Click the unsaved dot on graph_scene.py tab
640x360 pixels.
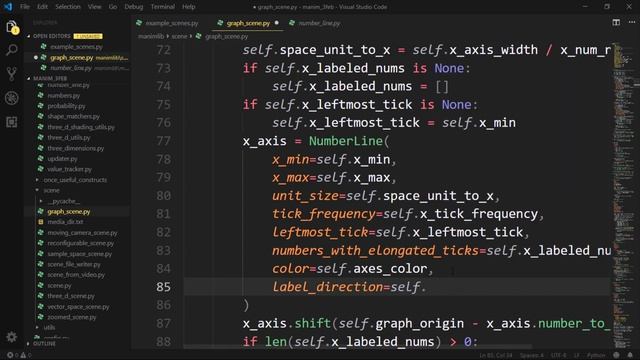pyautogui.click(x=277, y=23)
